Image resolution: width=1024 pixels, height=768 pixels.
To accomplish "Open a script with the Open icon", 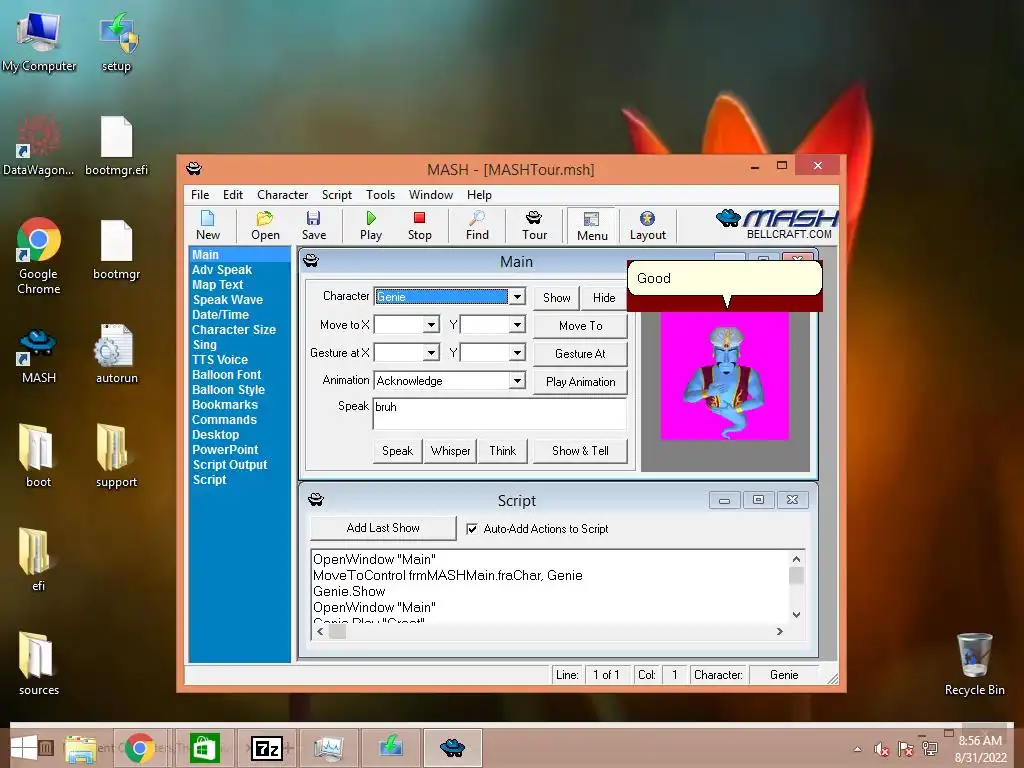I will tap(264, 225).
